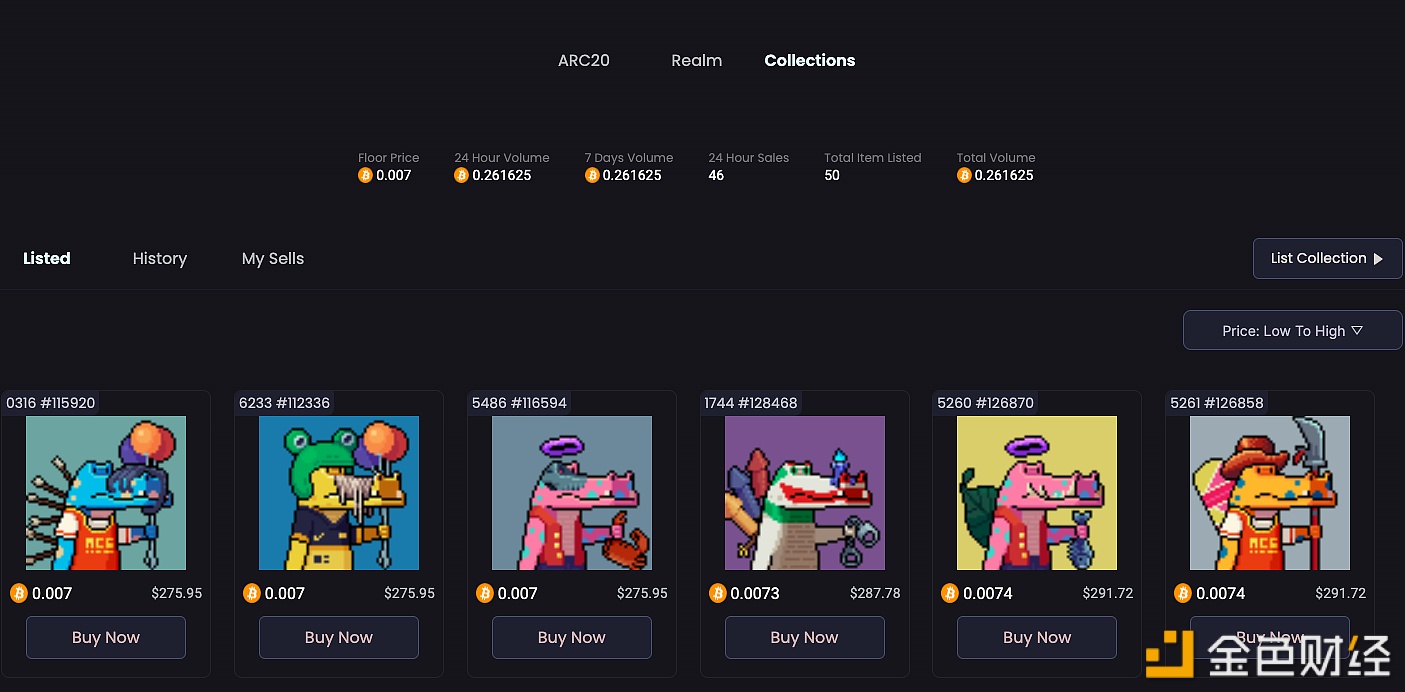Screen dimensions: 1405x692
Task: Open the Price: Low To High sort dropdown
Action: pos(1292,330)
